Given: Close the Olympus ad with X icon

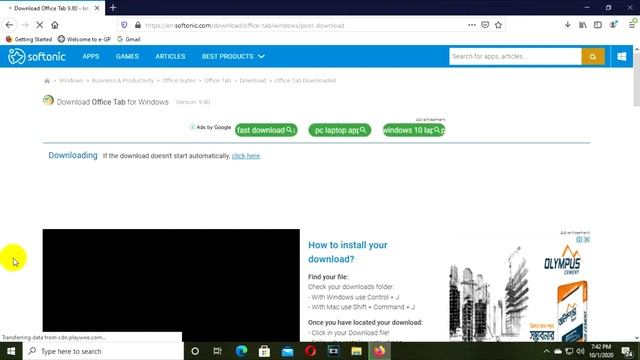Looking at the screenshot, I should (x=587, y=240).
